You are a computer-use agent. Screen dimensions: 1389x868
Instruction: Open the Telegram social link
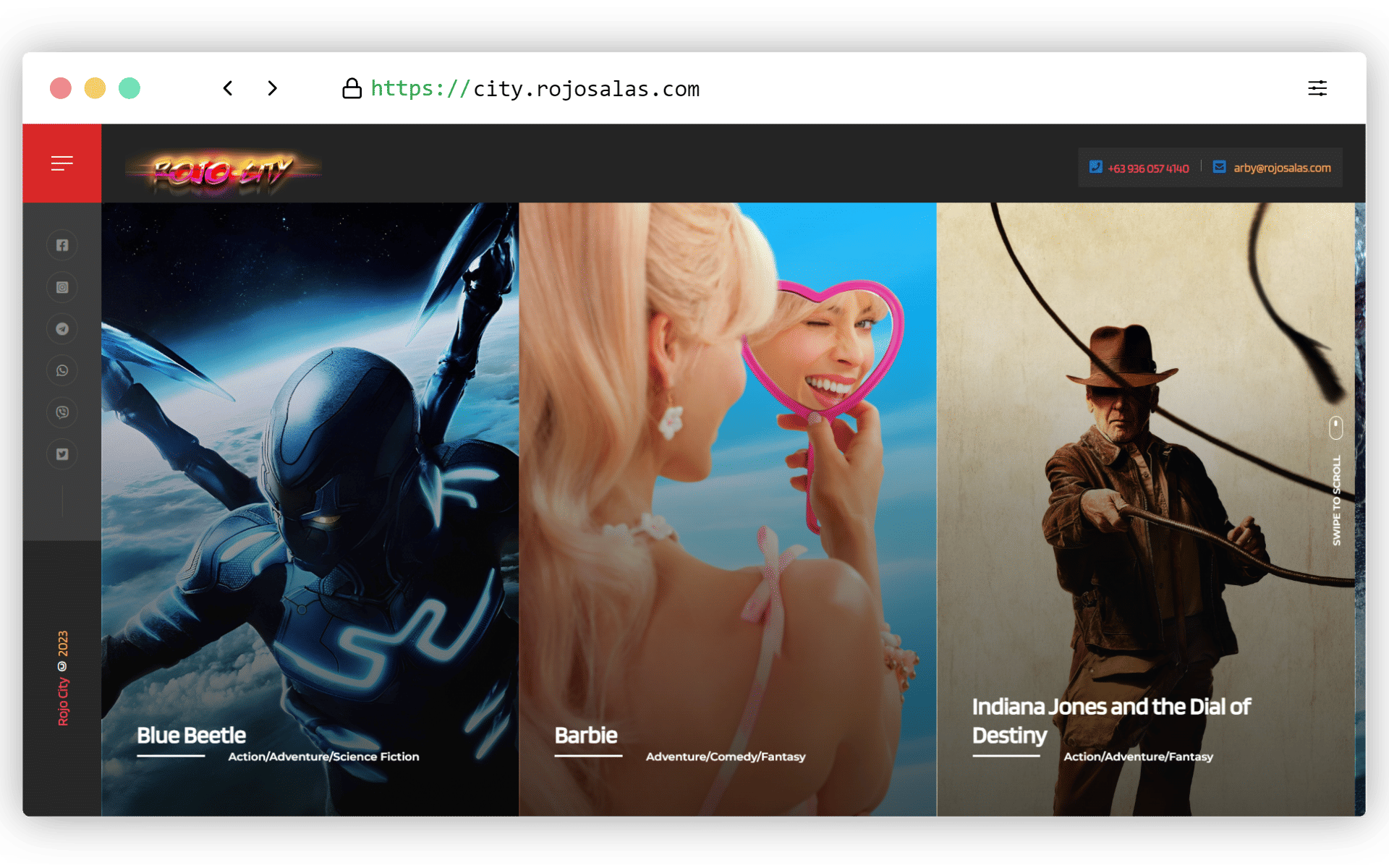[62, 329]
